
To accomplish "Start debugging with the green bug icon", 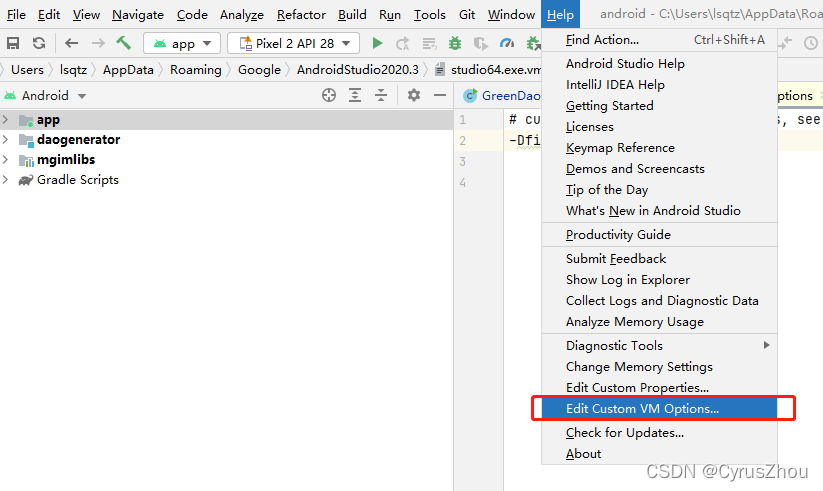I will pyautogui.click(x=455, y=43).
